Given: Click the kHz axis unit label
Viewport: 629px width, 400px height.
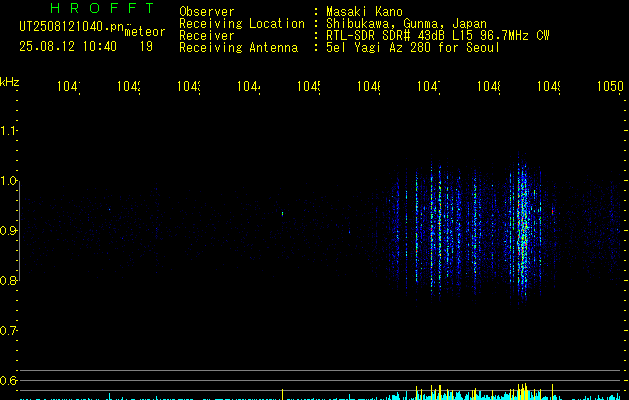Looking at the screenshot, I should point(10,82).
